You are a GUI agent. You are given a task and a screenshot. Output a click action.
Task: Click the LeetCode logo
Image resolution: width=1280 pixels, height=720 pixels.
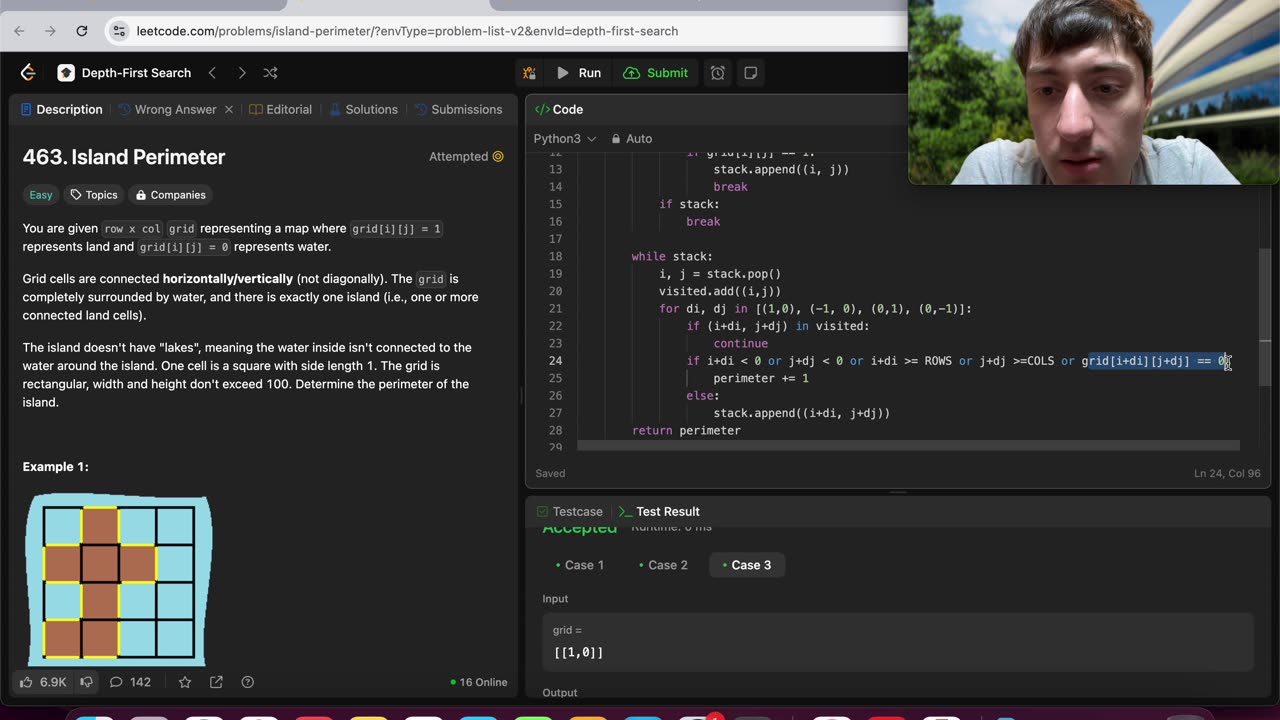pyautogui.click(x=28, y=73)
